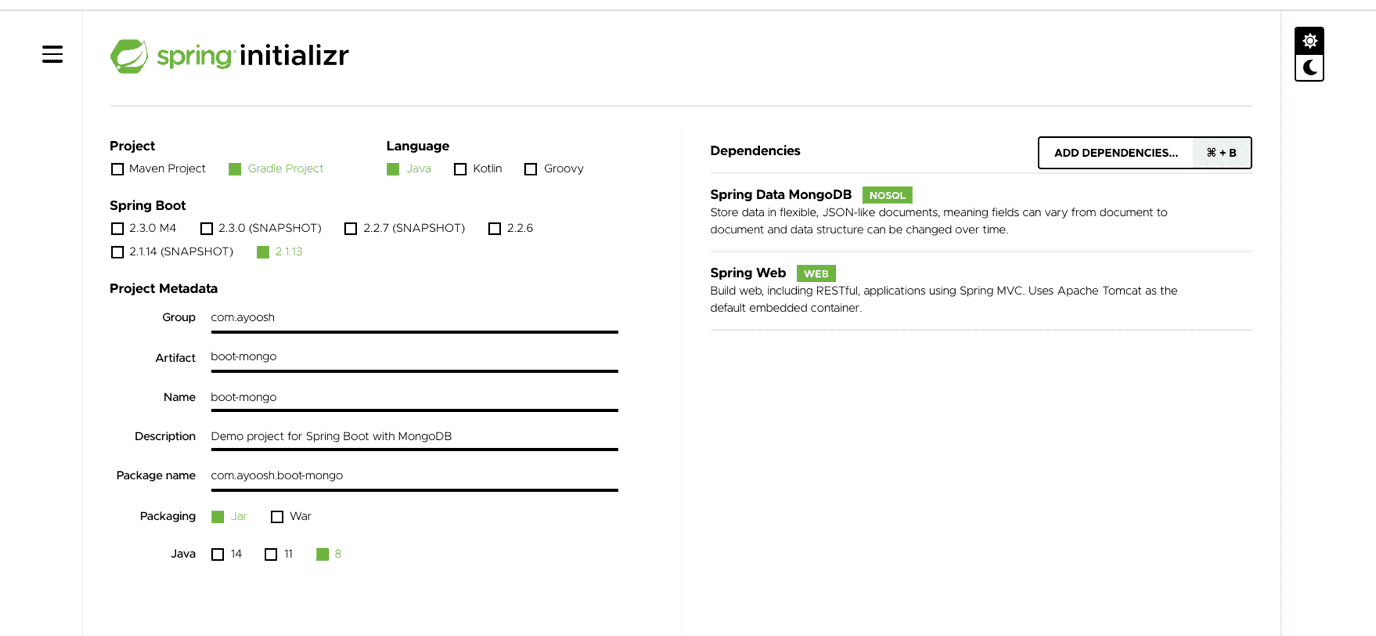Select Spring Boot 2.3.0 M4
Image resolution: width=1376 pixels, height=636 pixels.
click(x=118, y=229)
